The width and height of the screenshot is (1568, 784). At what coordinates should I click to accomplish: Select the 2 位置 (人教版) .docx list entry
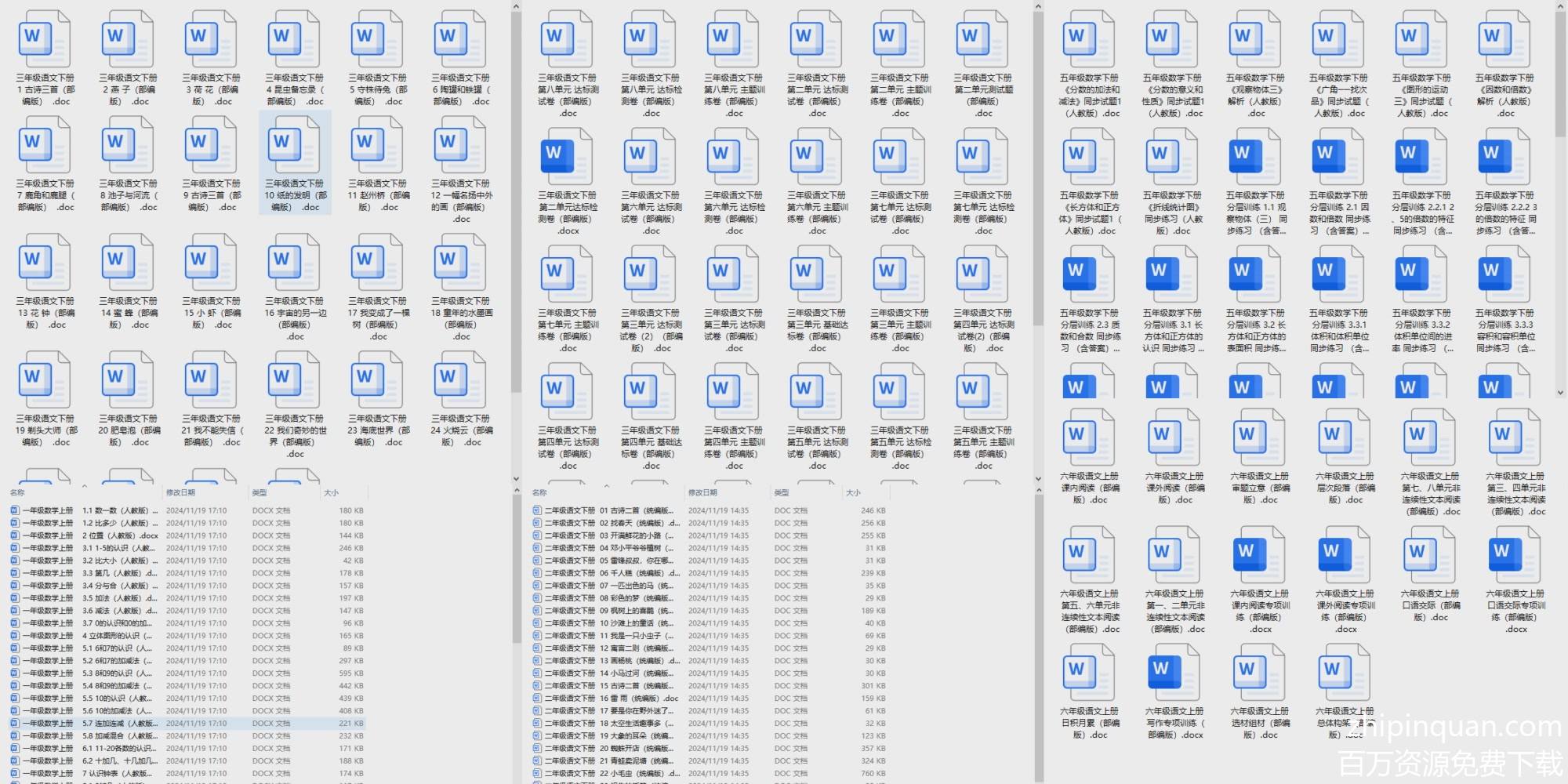118,535
